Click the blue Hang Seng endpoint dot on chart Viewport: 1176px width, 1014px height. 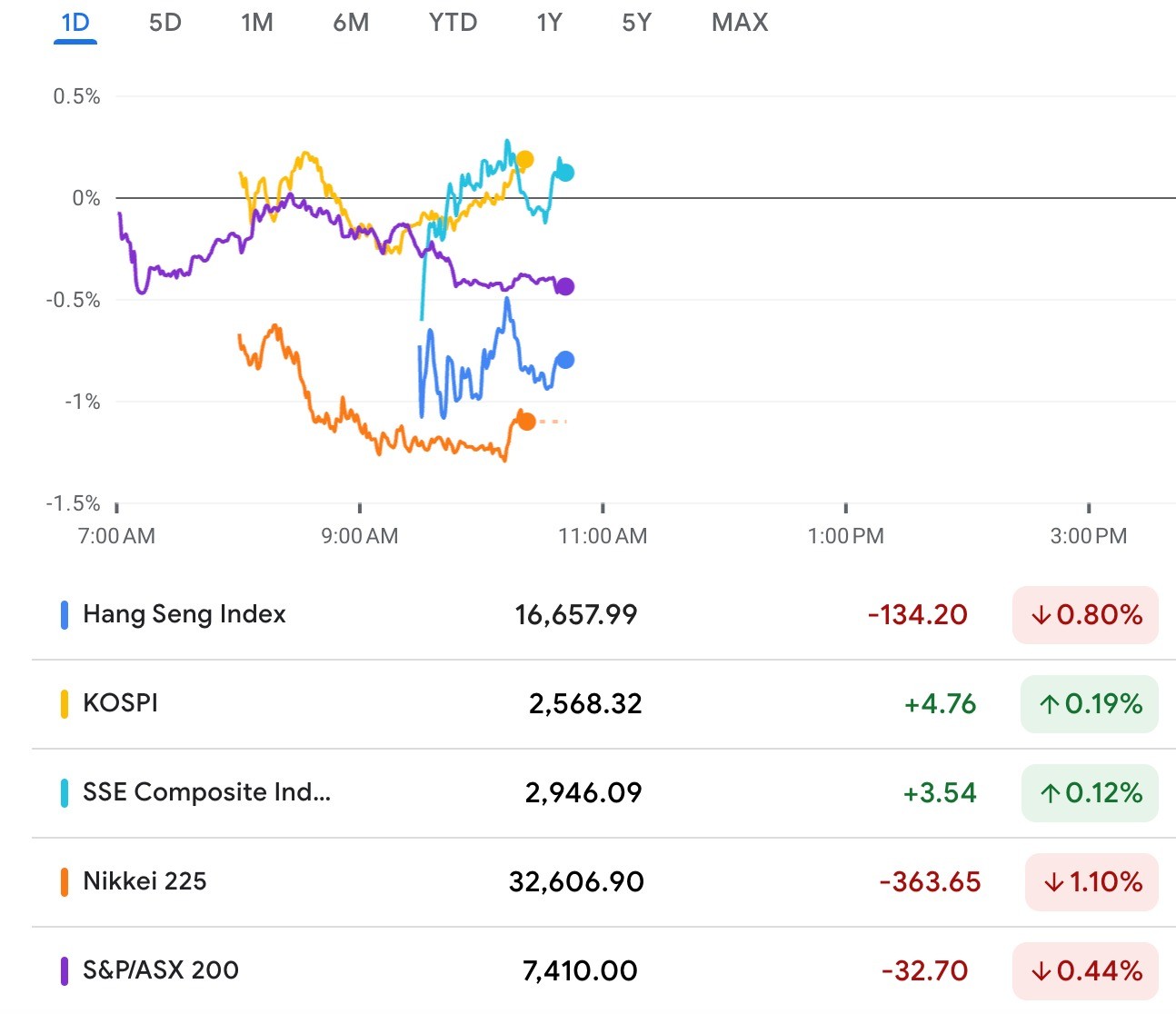(564, 360)
